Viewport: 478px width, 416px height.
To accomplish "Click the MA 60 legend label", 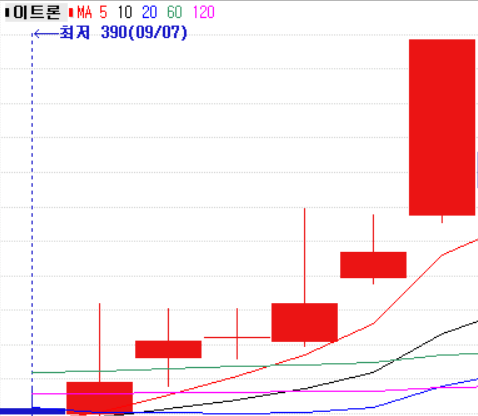I will tap(174, 12).
